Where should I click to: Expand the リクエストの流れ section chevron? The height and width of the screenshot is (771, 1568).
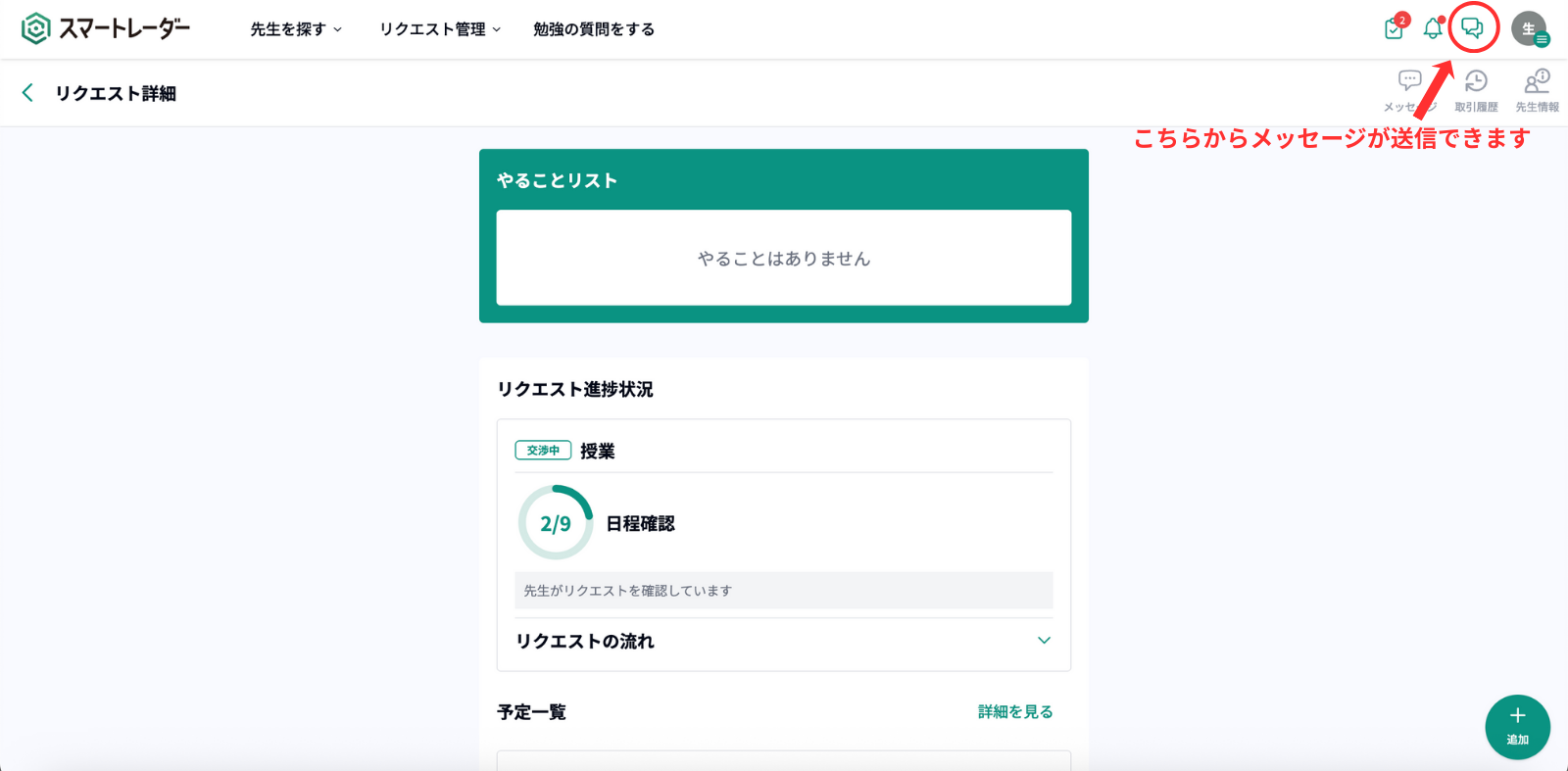point(1044,641)
